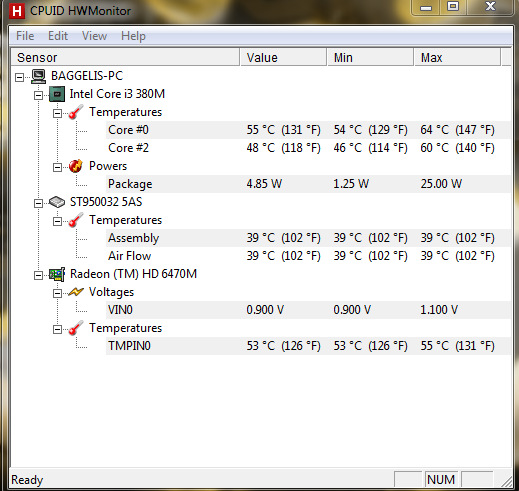Collapse the Voltages group
519x491 pixels.
(57, 293)
